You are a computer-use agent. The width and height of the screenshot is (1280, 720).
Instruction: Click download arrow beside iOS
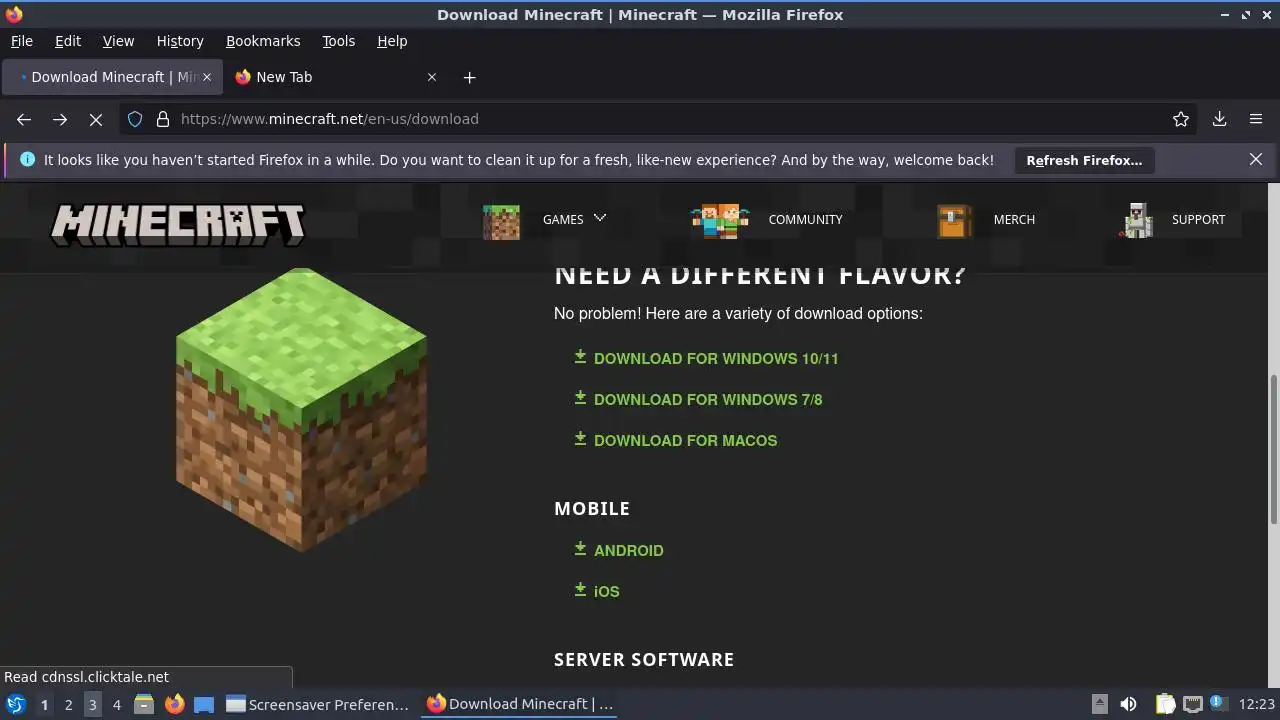580,590
